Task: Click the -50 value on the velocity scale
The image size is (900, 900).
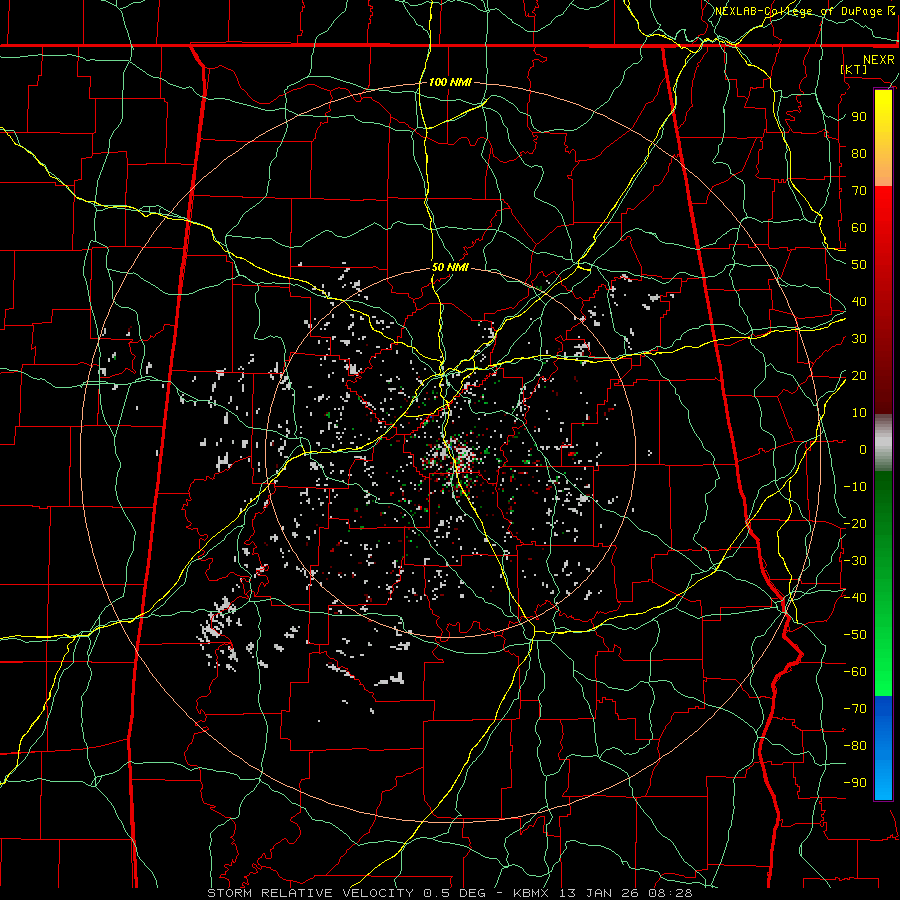Action: point(855,635)
